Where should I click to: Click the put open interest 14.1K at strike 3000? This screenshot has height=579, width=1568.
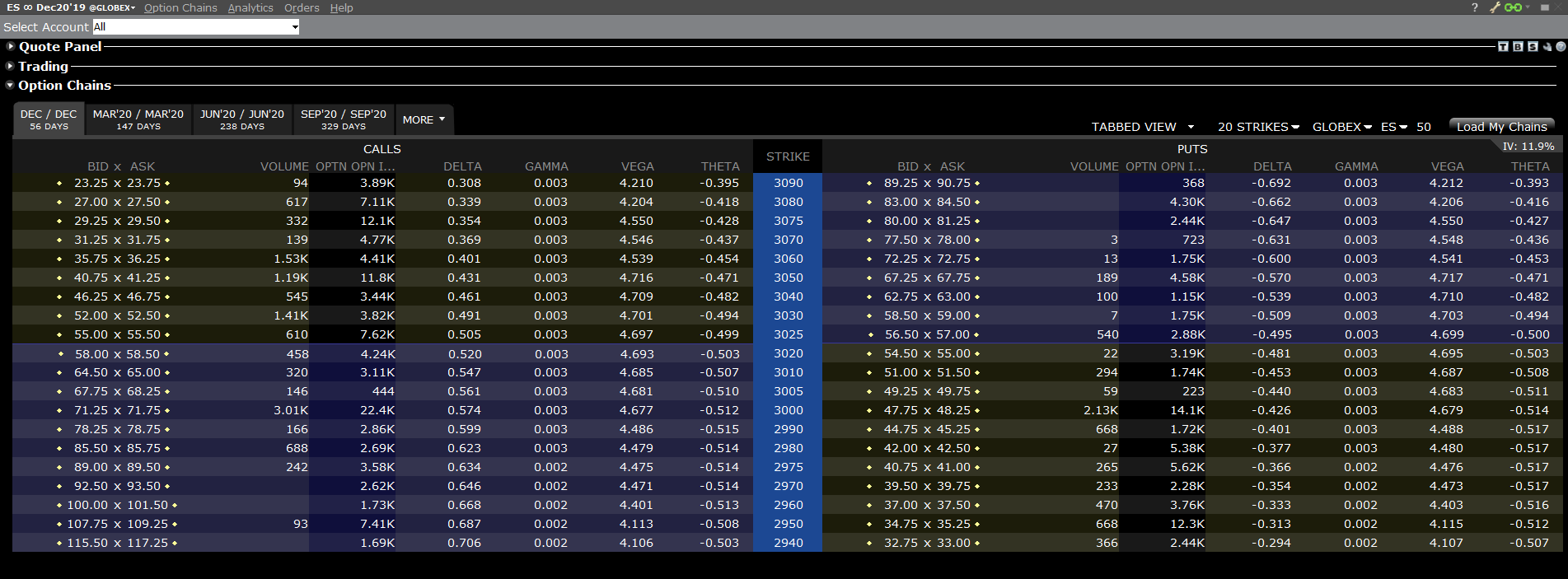1187,410
